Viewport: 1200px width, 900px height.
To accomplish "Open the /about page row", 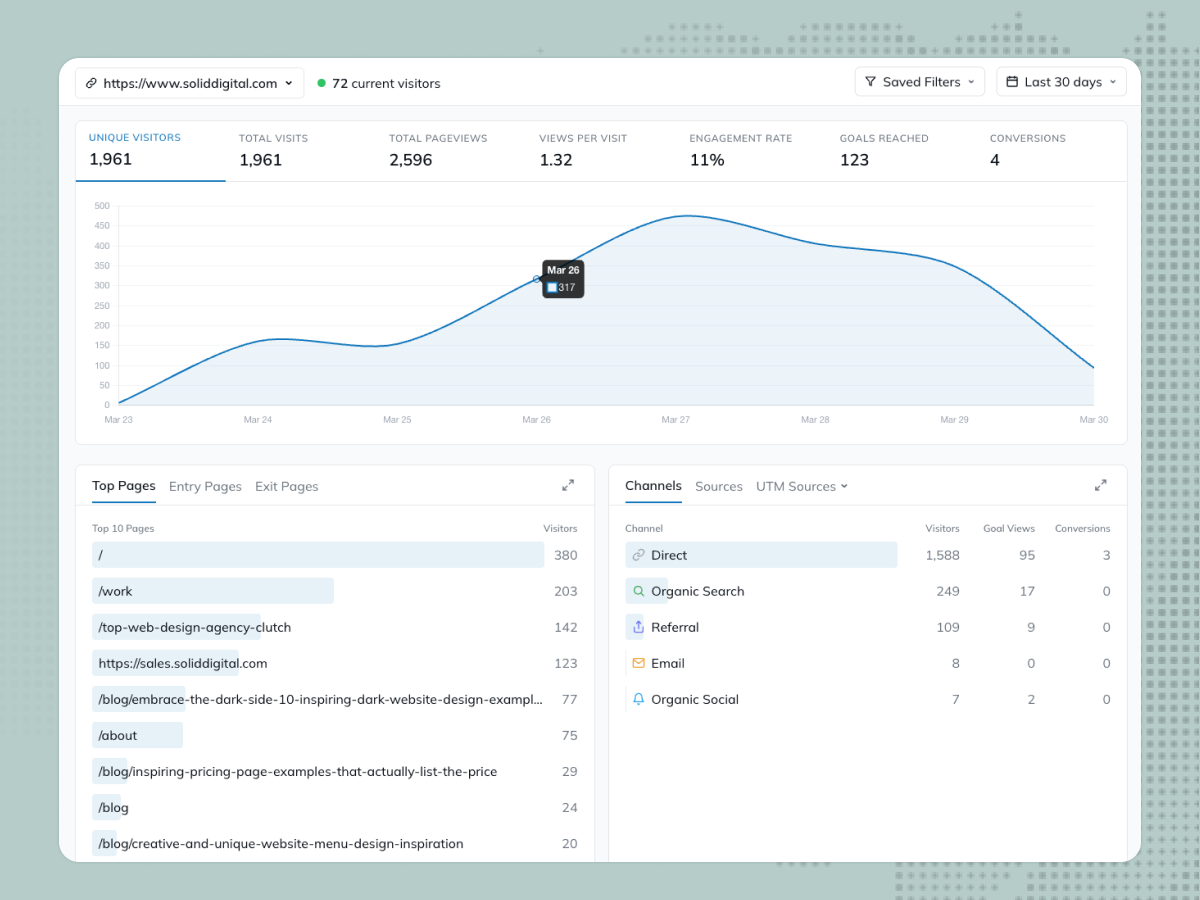I will (335, 735).
